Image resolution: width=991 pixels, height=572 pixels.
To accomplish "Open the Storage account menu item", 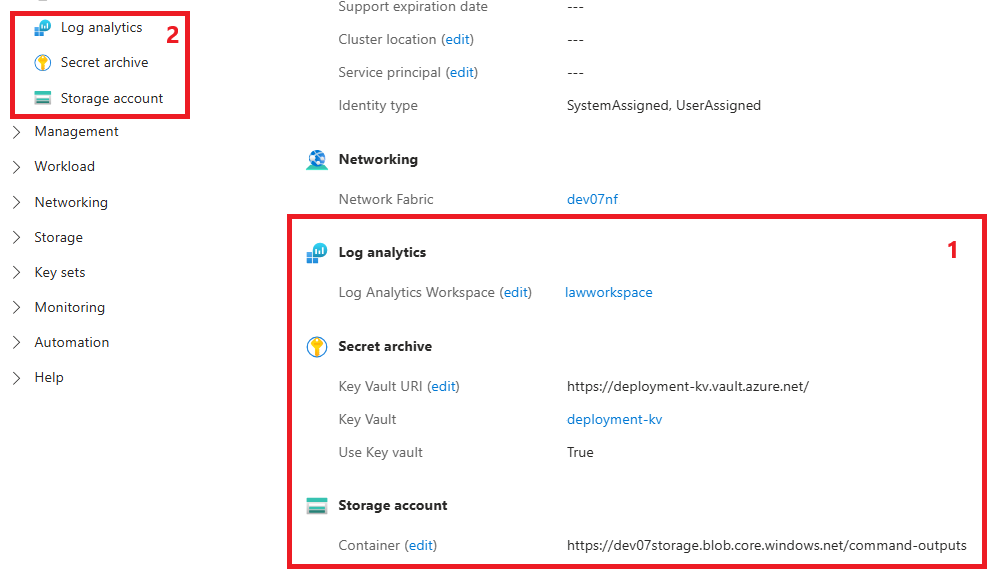I will coord(111,99).
